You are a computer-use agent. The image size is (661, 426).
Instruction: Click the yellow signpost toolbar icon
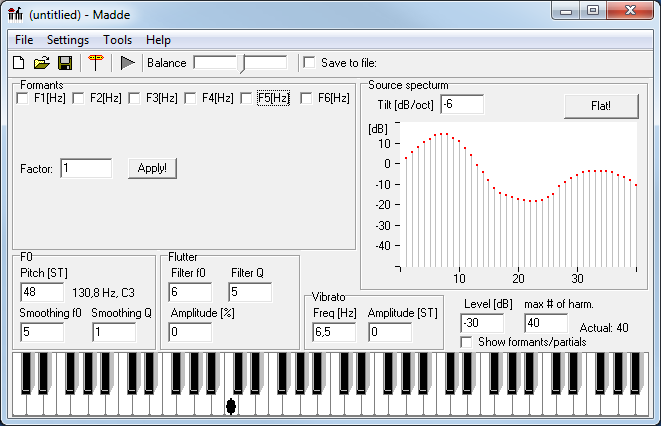(96, 63)
